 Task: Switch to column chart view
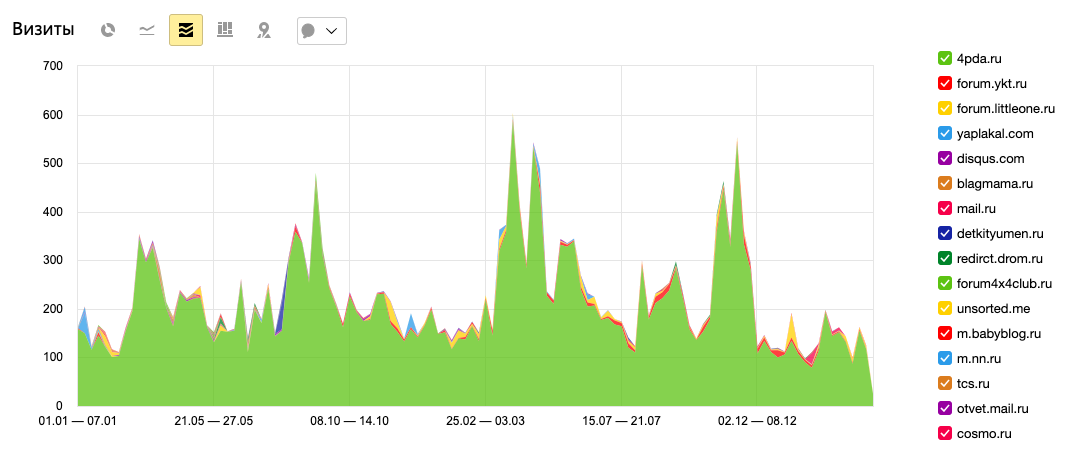pyautogui.click(x=225, y=29)
